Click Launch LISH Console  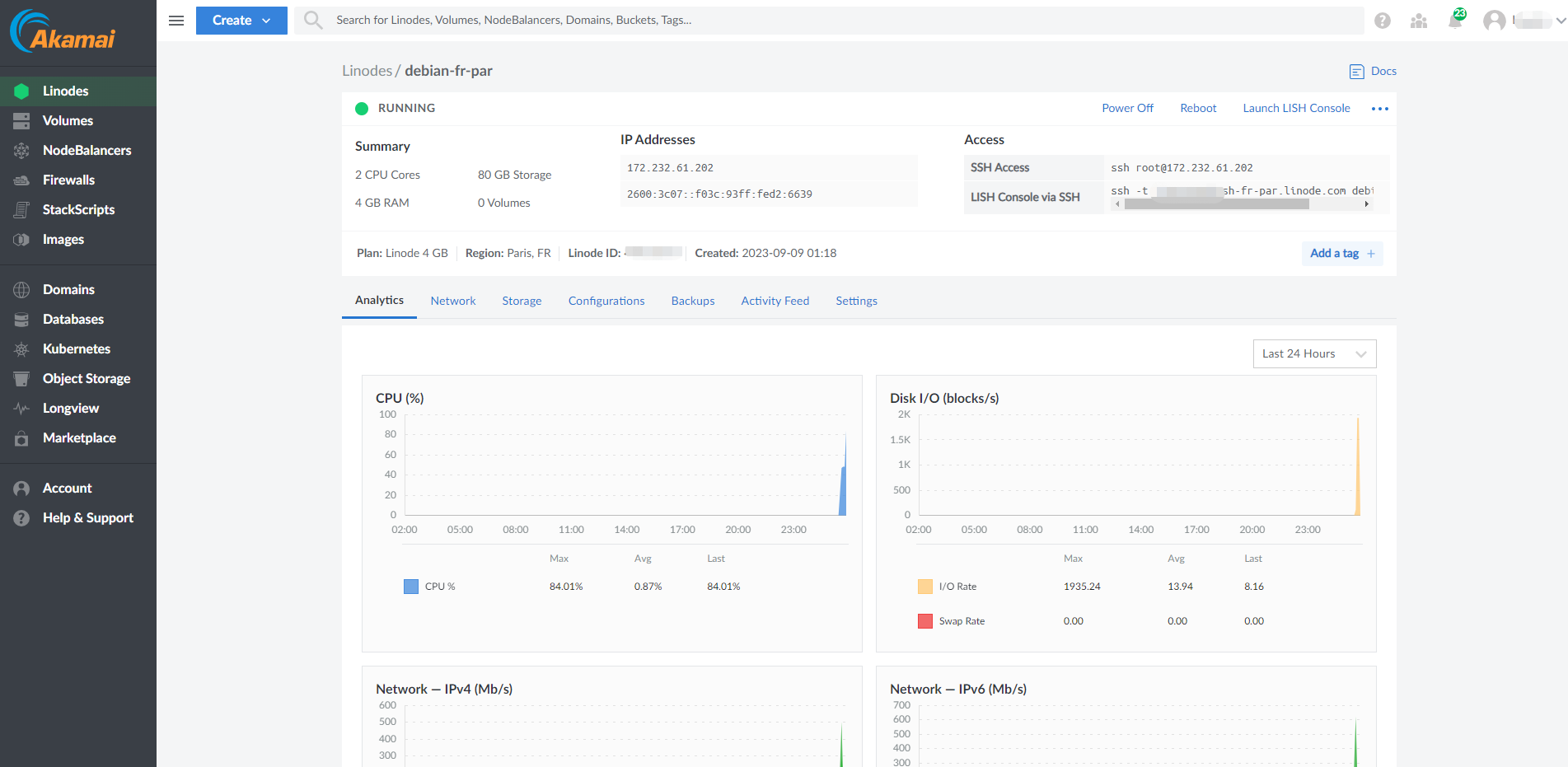tap(1296, 108)
